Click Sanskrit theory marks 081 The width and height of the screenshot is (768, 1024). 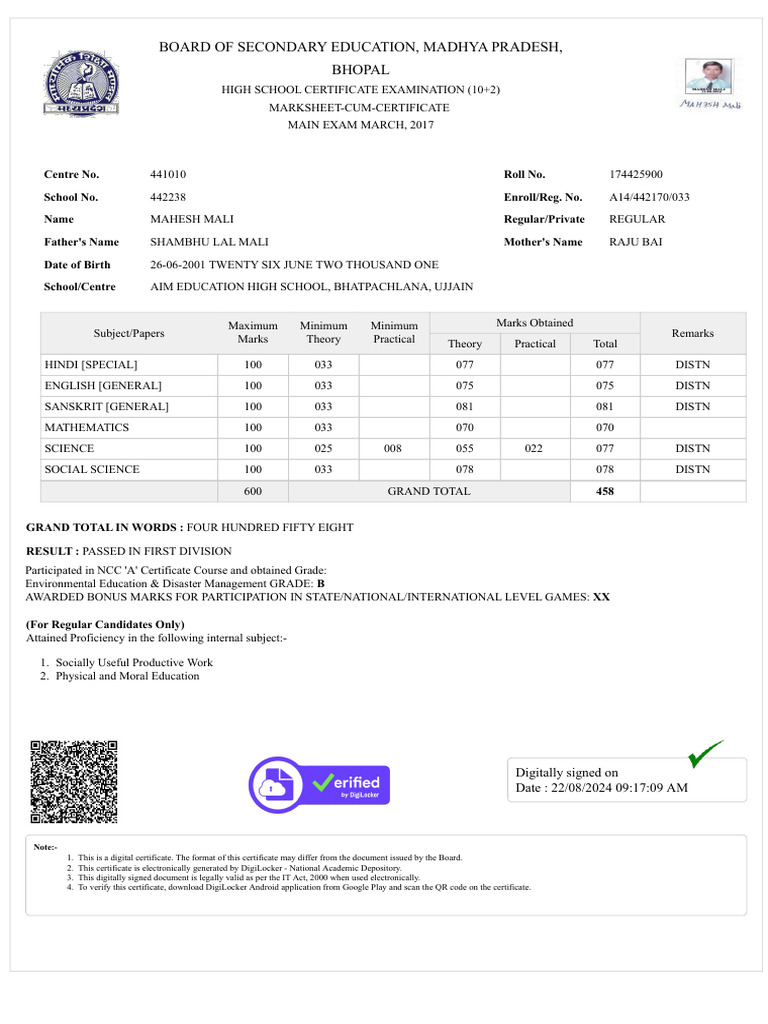point(465,407)
